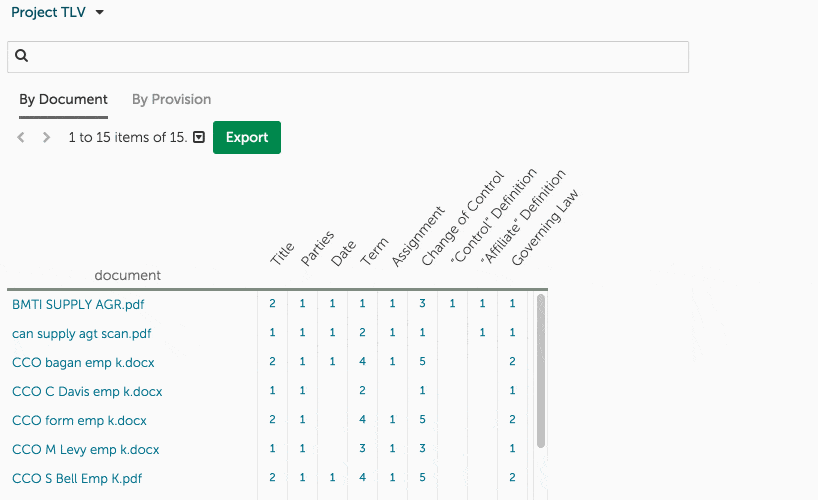
Task: Select the Title column header
Action: tap(282, 254)
